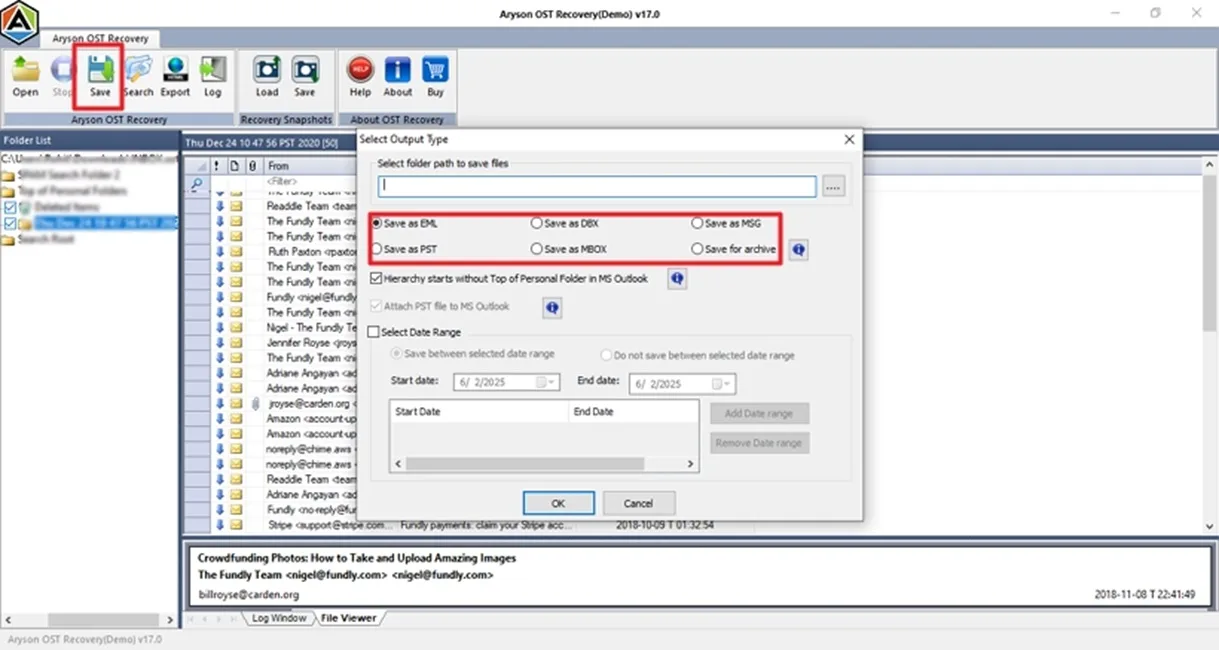This screenshot has width=1219, height=650.
Task: Select the Save as PST radio button
Action: [x=377, y=249]
